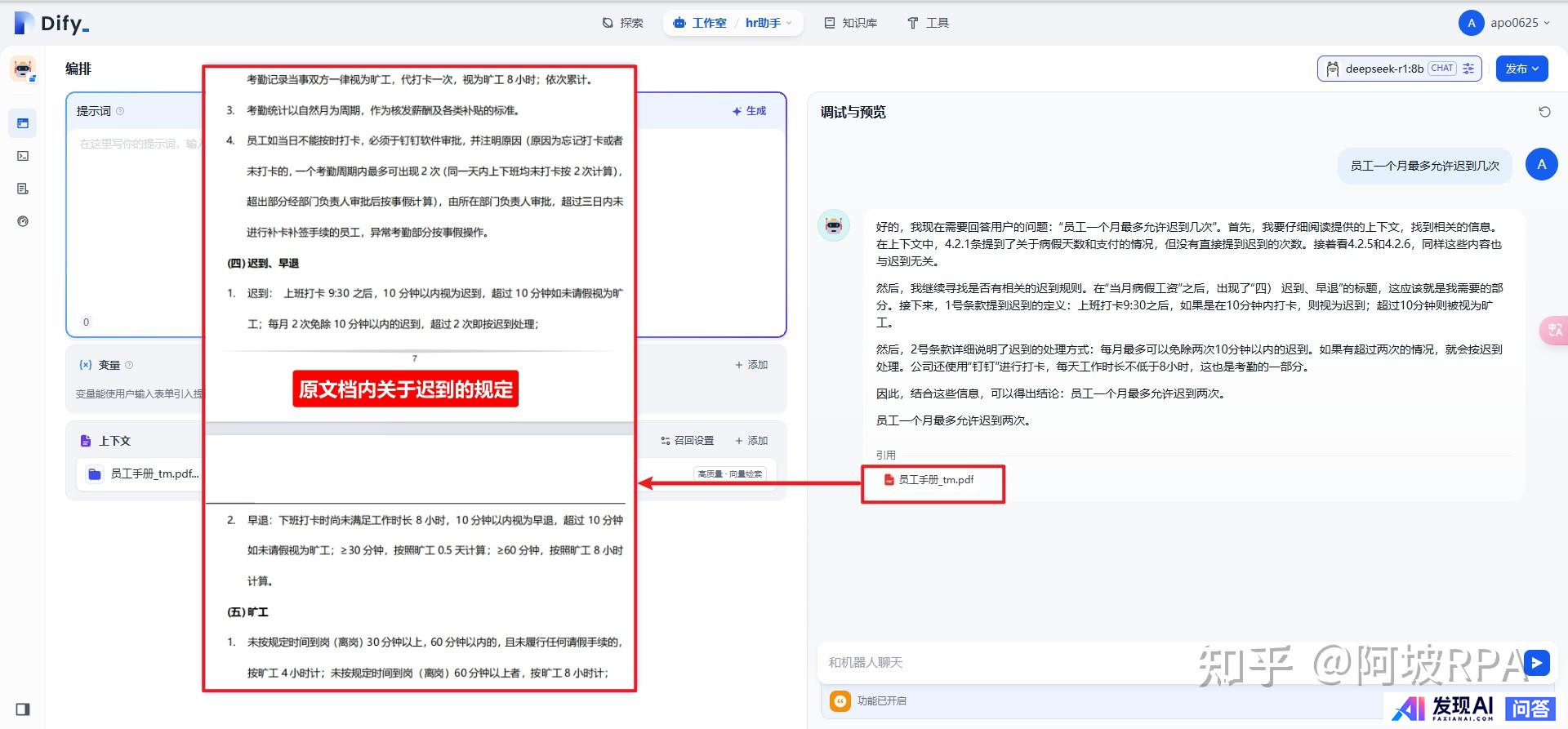Open the deepseek-r1:8b model selector
The height and width of the screenshot is (729, 1568).
point(1383,69)
